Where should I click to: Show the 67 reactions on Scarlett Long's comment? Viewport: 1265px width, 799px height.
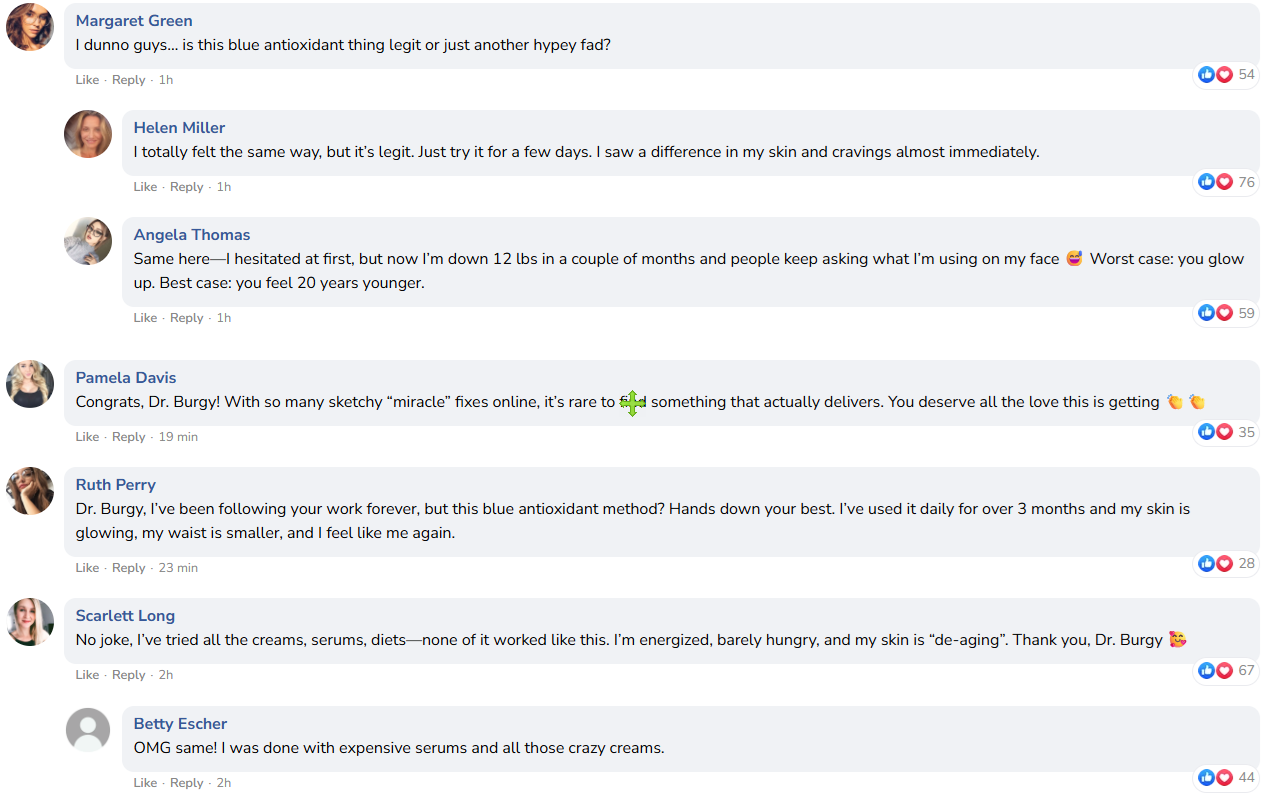coord(1226,670)
